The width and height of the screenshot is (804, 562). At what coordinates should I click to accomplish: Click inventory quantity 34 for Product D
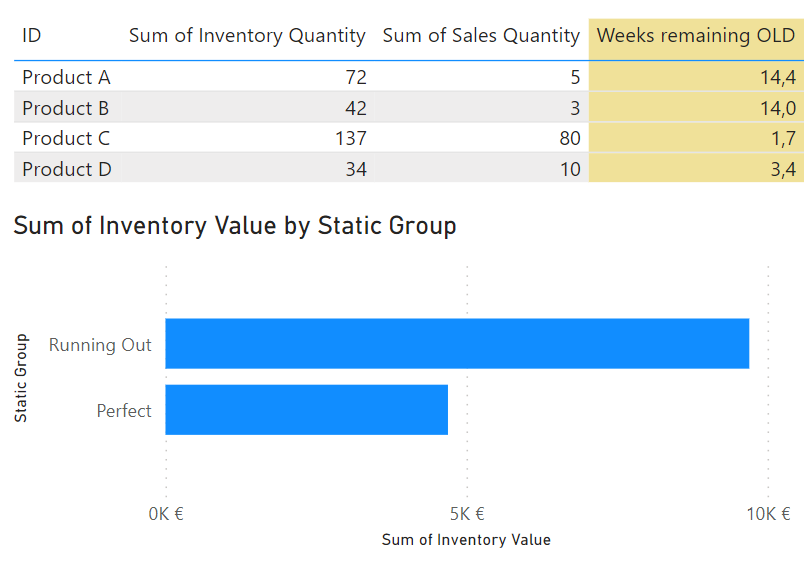pyautogui.click(x=356, y=169)
